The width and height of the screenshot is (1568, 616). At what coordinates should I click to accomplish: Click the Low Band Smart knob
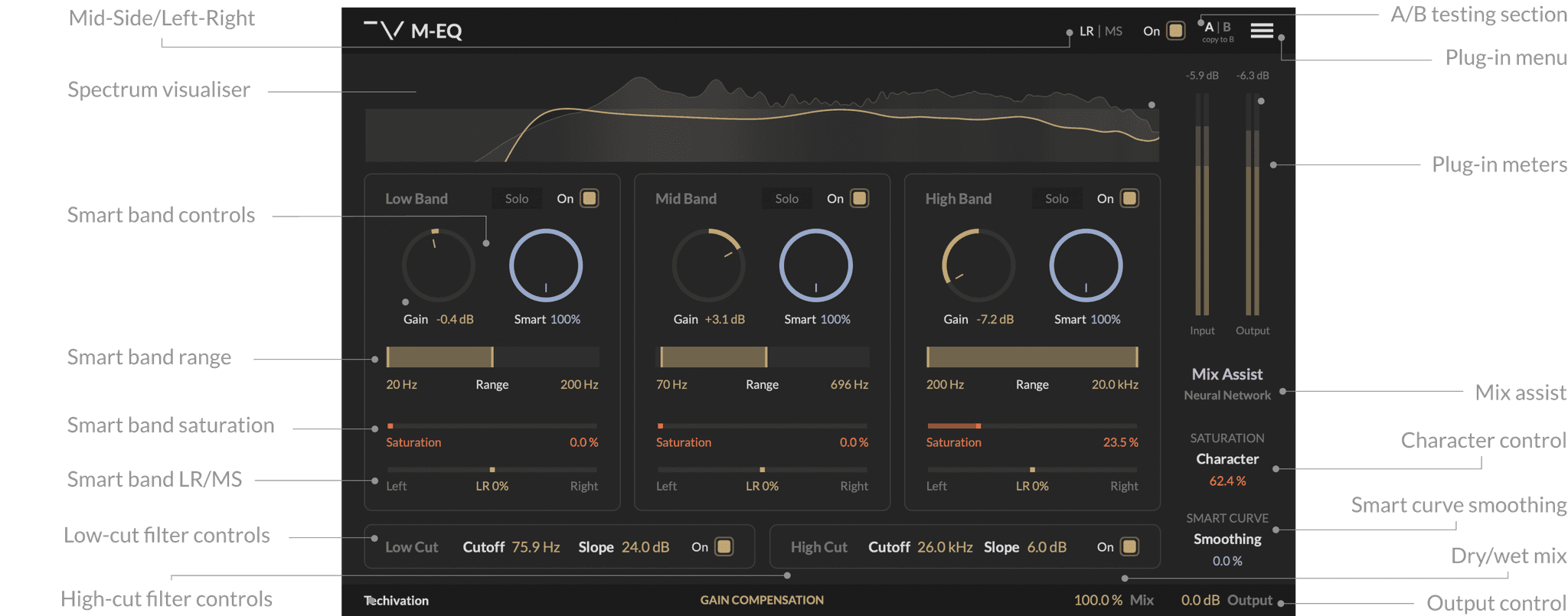[546, 266]
